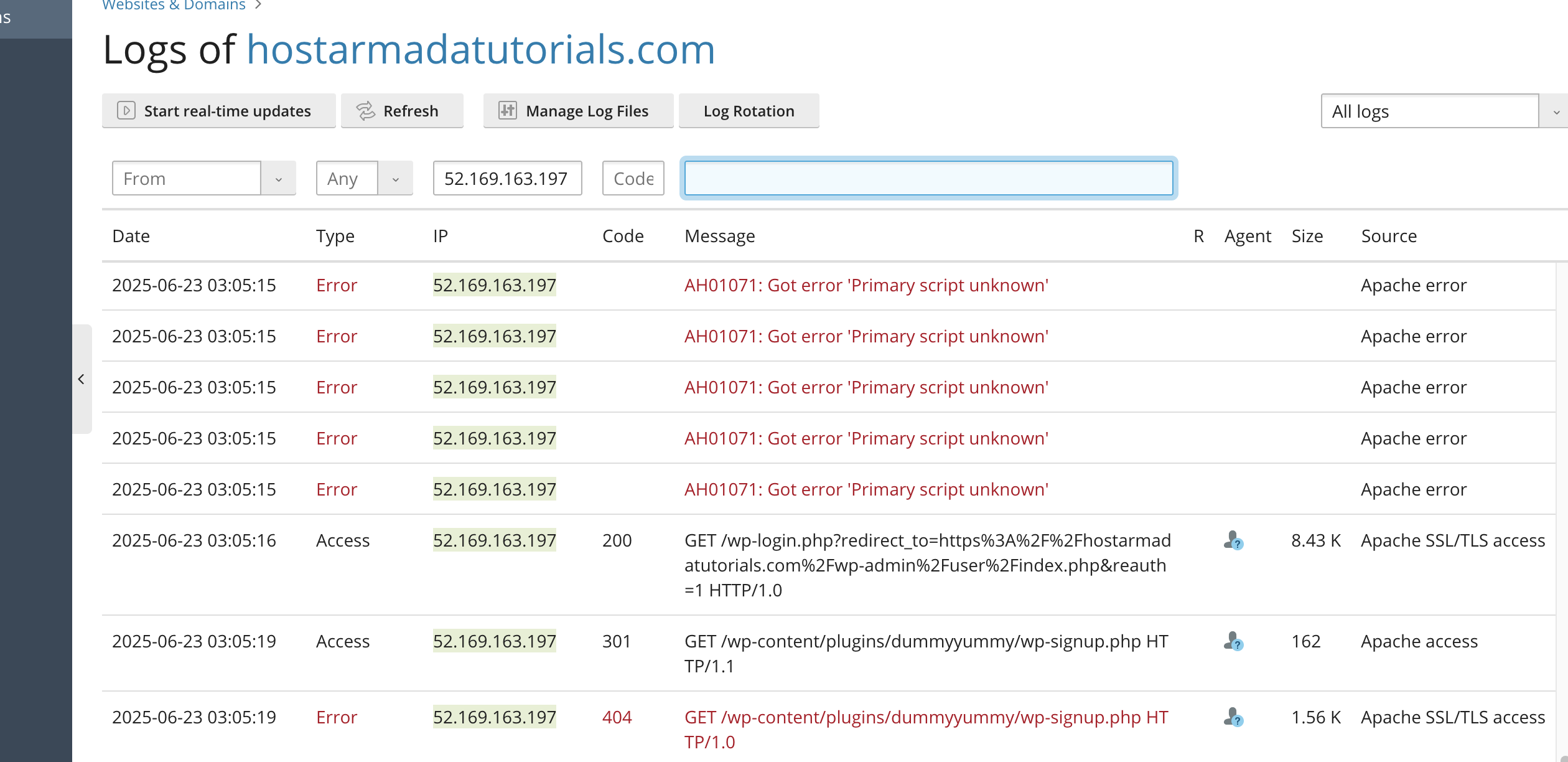The image size is (1568, 762).
Task: Click the Manage Log Files icon
Action: click(x=508, y=111)
